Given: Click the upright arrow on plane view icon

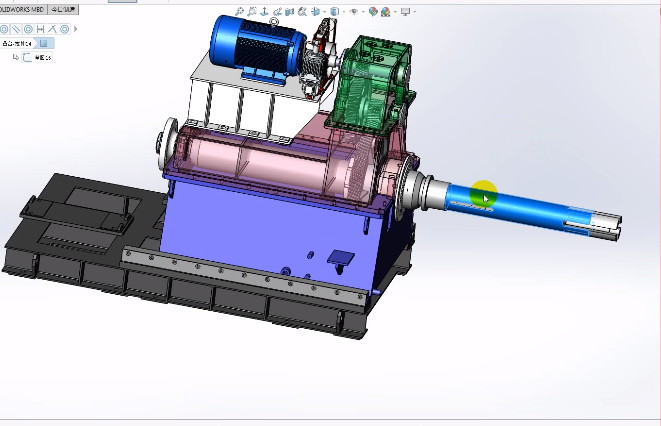Looking at the screenshot, I should [x=264, y=11].
